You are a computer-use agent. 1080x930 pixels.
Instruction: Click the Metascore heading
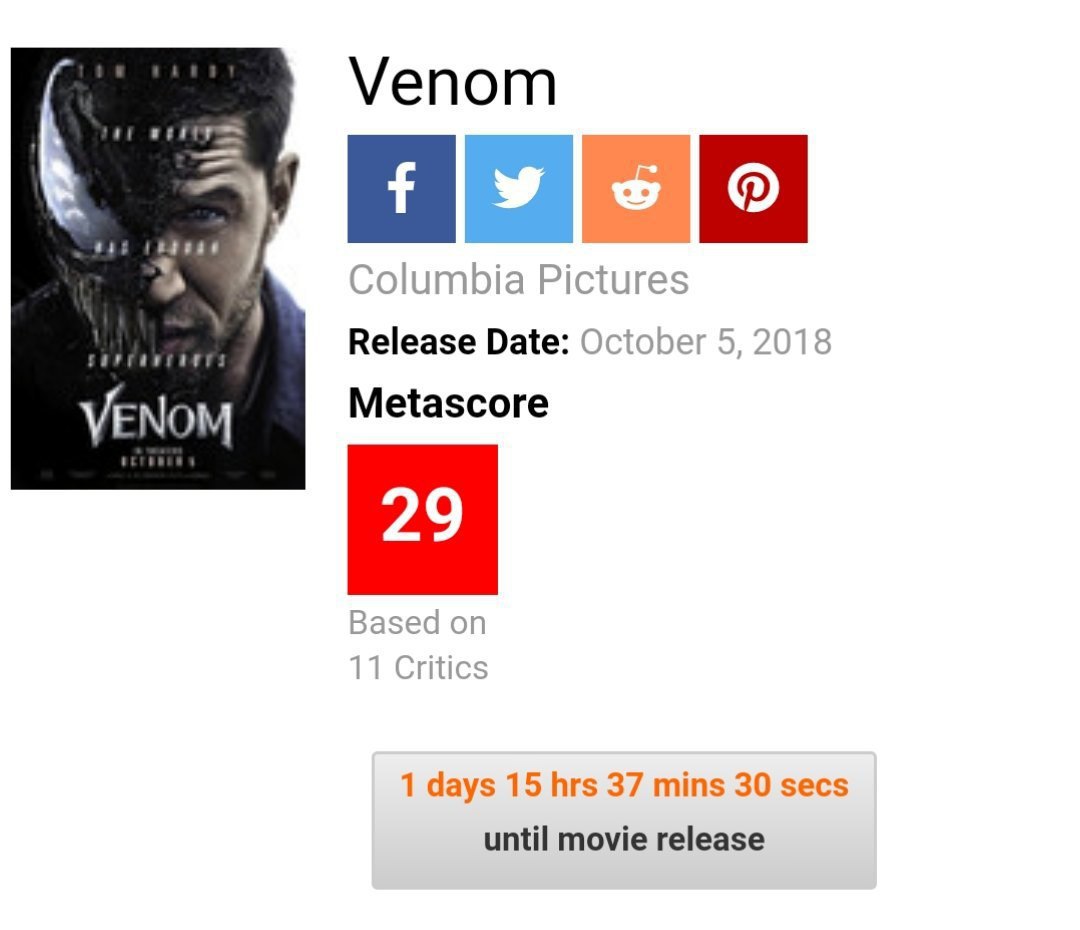[x=448, y=403]
